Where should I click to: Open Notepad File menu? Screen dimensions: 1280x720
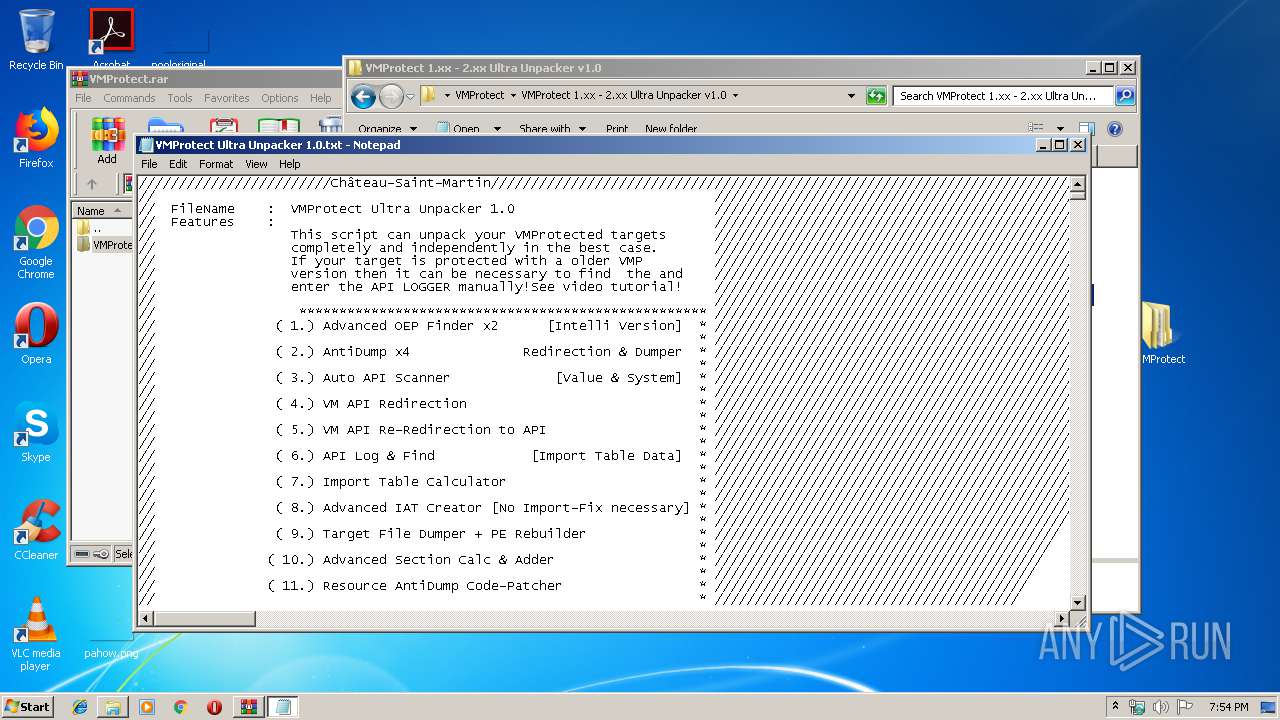[149, 164]
